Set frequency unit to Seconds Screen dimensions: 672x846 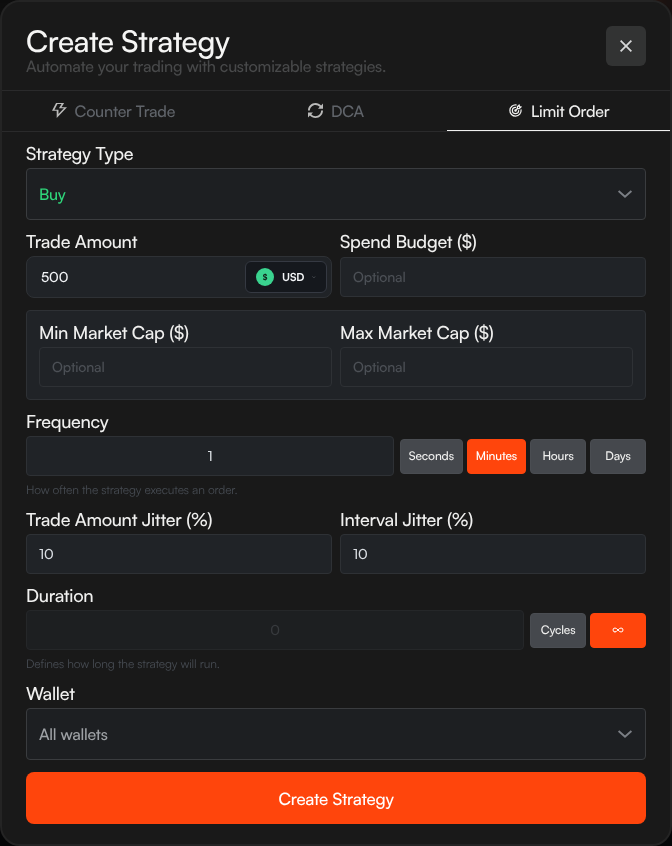pyautogui.click(x=431, y=456)
